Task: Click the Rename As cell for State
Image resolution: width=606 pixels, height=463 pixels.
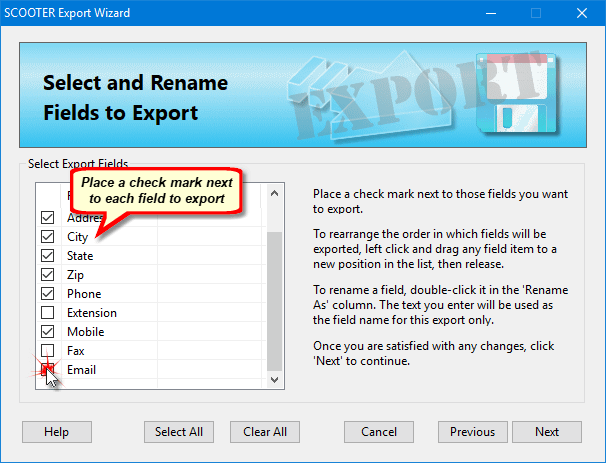Action: (x=211, y=255)
